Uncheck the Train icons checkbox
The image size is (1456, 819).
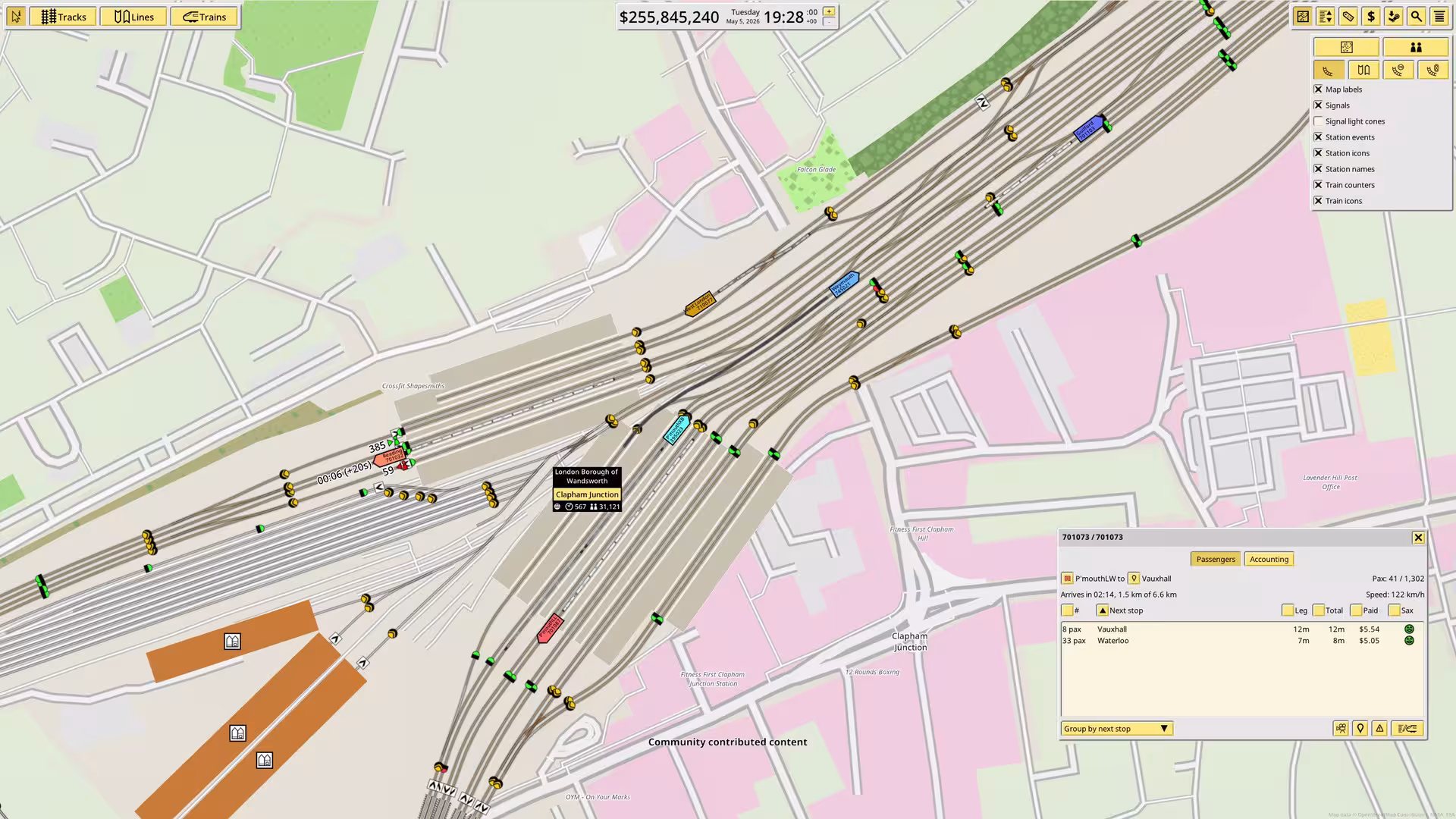[x=1318, y=200]
